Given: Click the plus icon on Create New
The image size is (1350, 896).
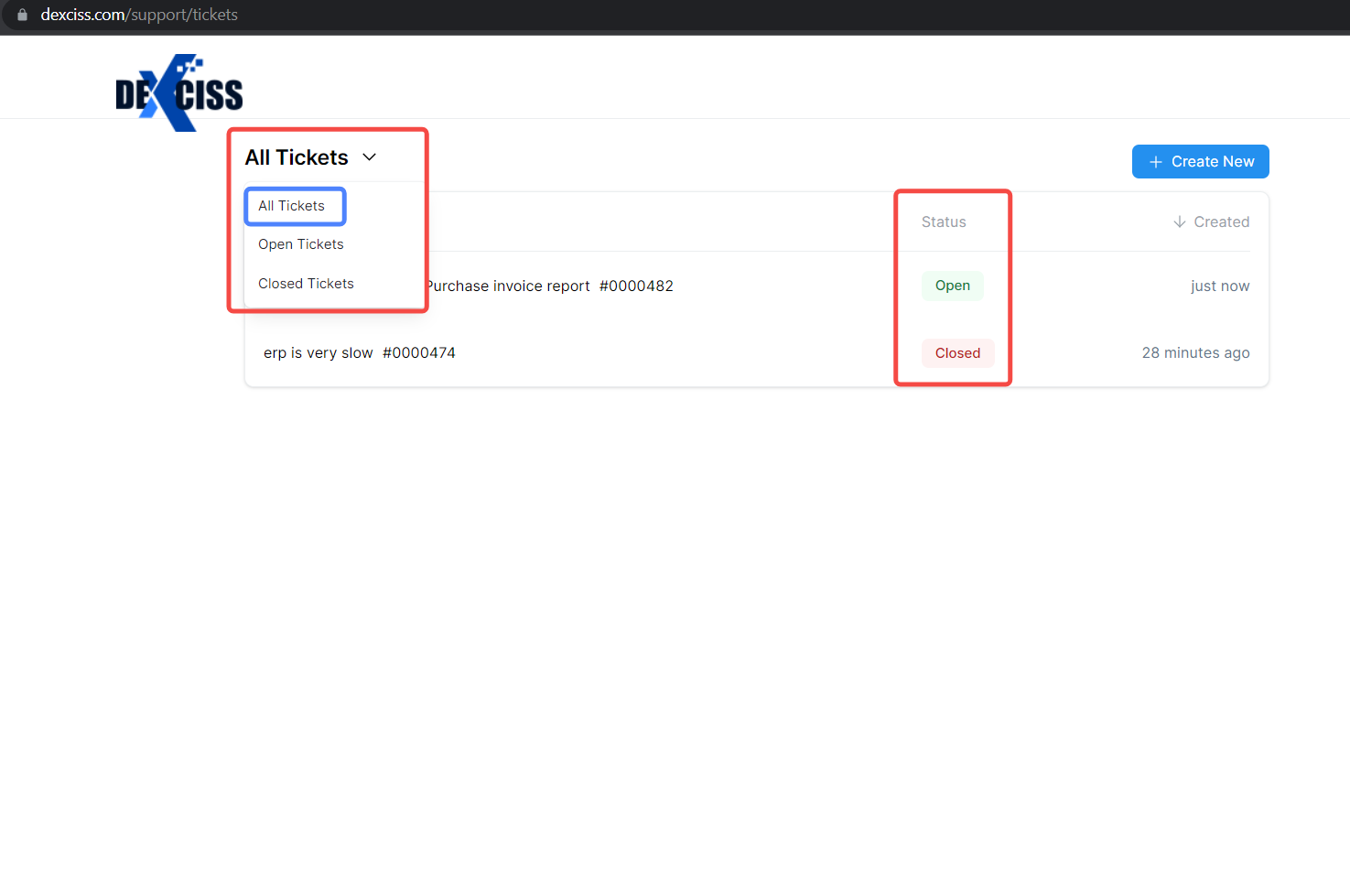Looking at the screenshot, I should 1155,162.
